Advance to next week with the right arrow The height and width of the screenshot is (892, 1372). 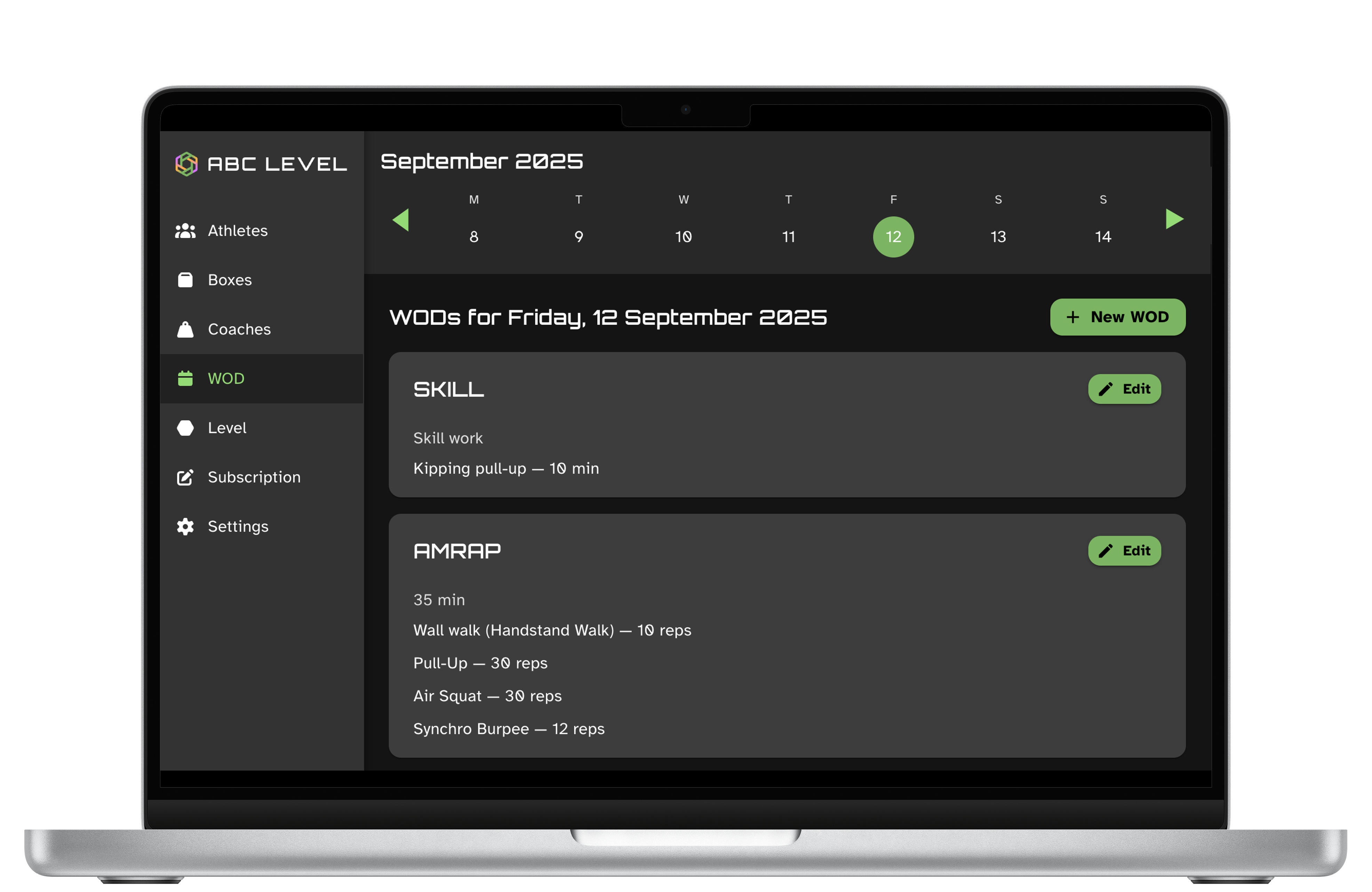[x=1175, y=220]
